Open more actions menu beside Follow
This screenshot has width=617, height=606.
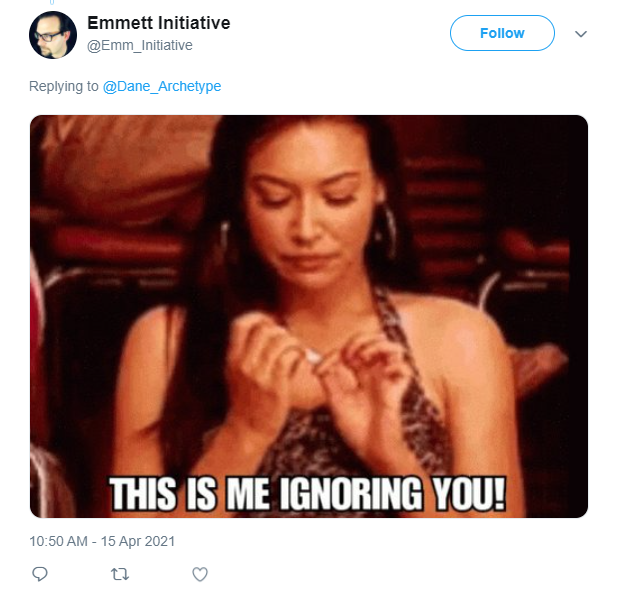click(581, 34)
